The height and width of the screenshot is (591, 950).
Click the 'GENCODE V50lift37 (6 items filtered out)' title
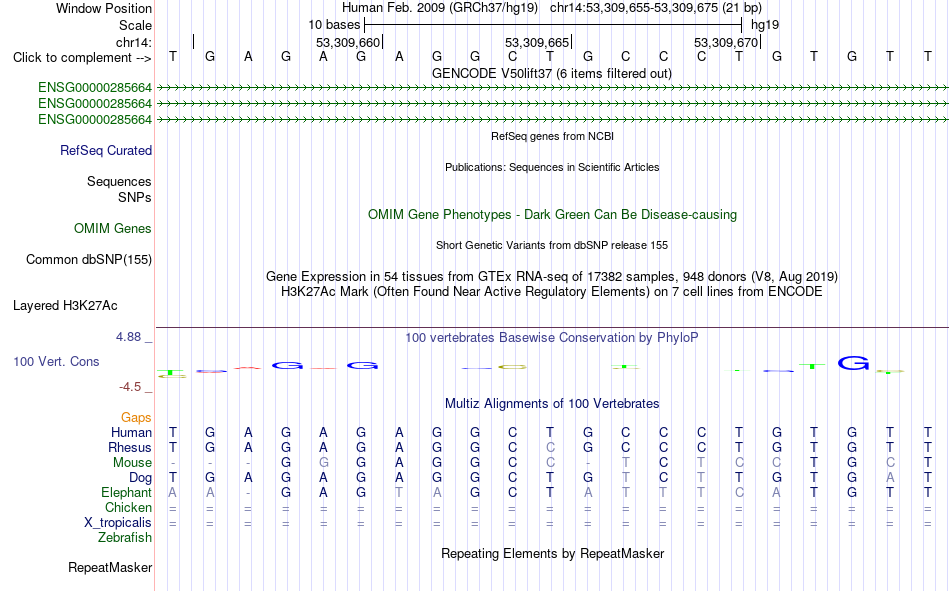tap(552, 73)
